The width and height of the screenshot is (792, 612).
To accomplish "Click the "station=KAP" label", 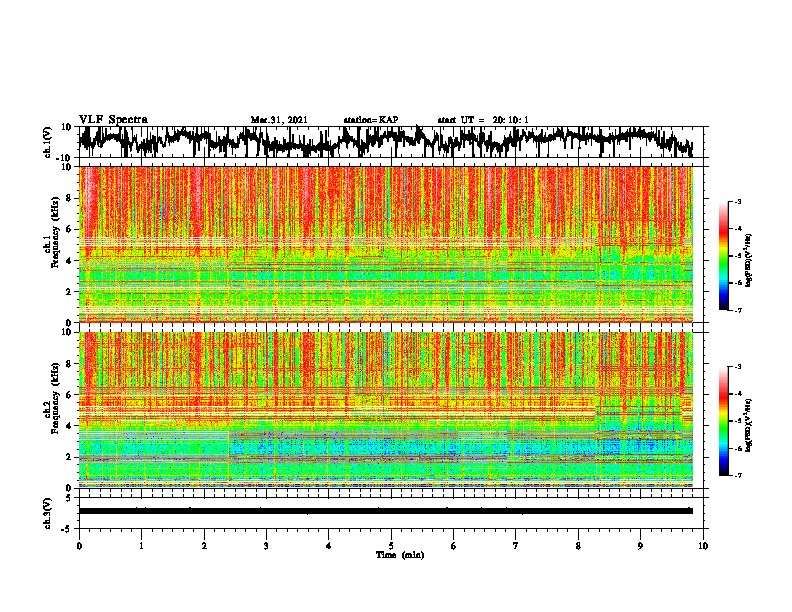I will (371, 120).
